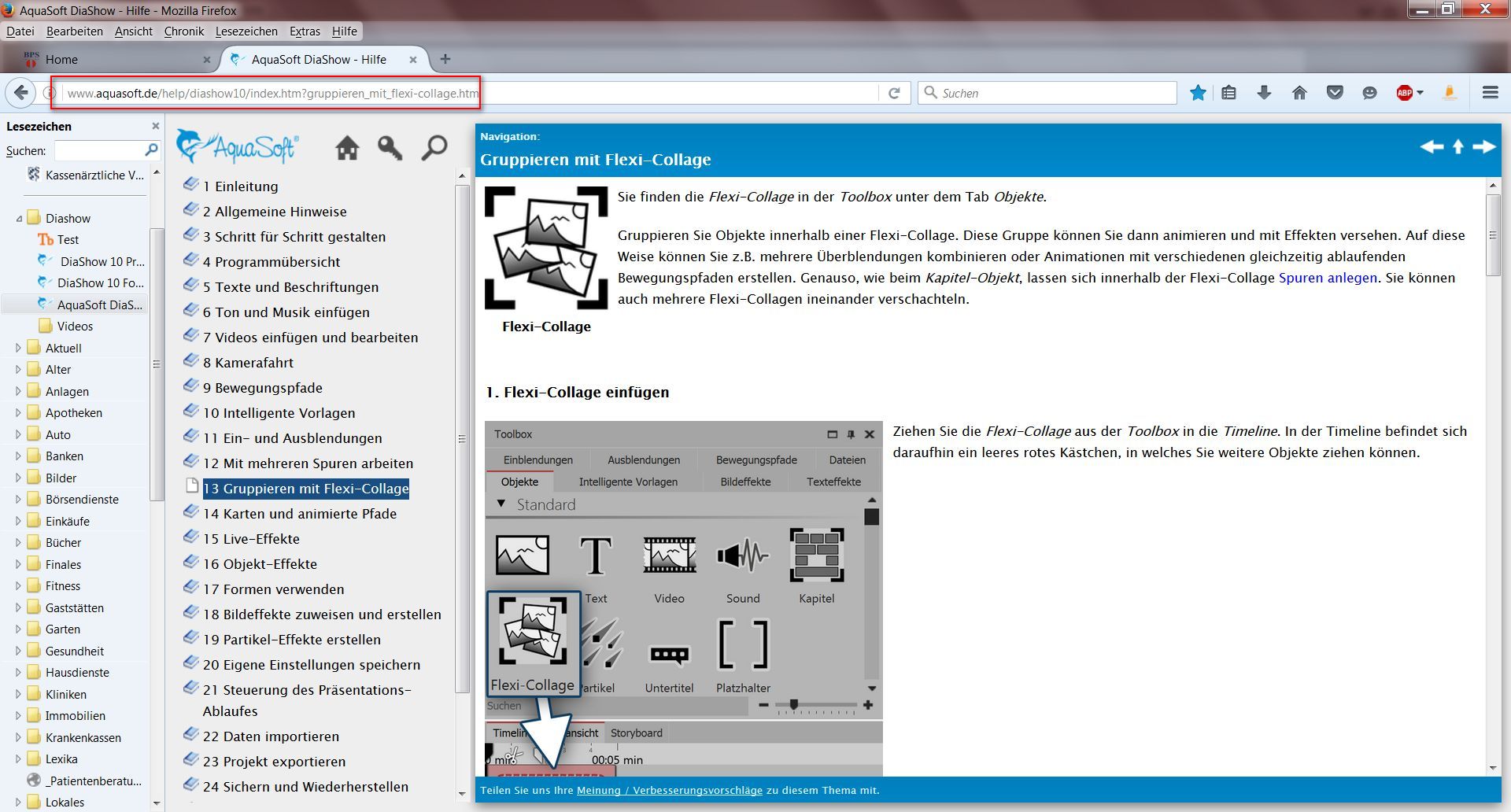The height and width of the screenshot is (812, 1511).
Task: Follow the 'Spuren anlegen' link
Action: [1328, 278]
